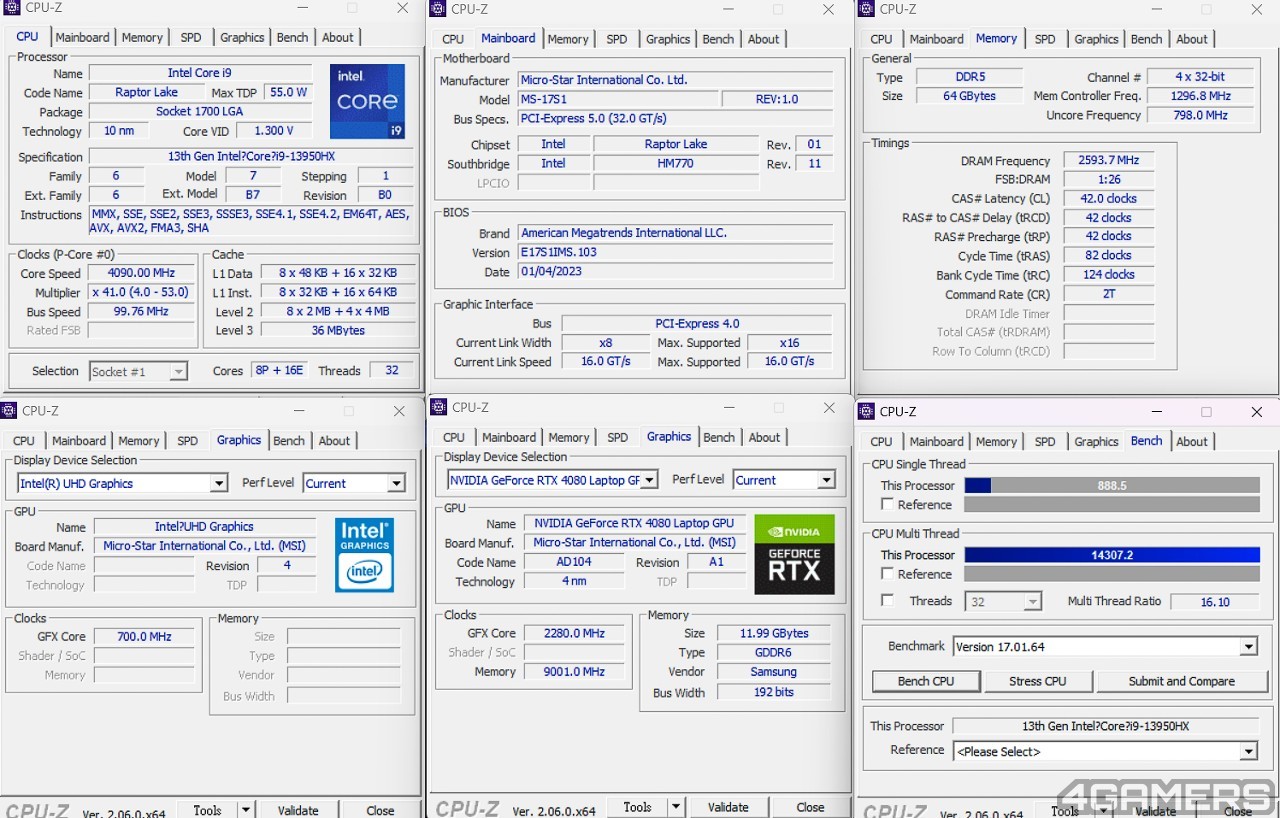The width and height of the screenshot is (1280, 818).
Task: Click the 64 GBytes memory size value
Action: (968, 96)
